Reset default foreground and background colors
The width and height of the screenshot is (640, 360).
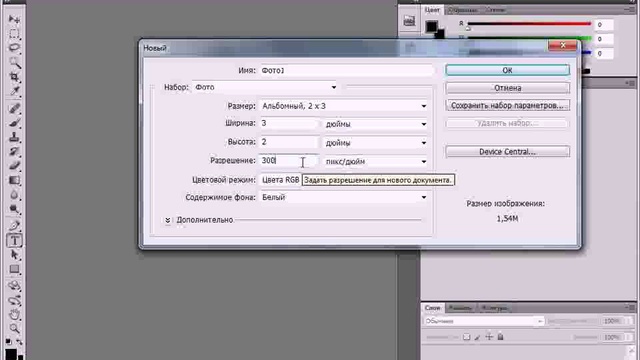click(9, 341)
